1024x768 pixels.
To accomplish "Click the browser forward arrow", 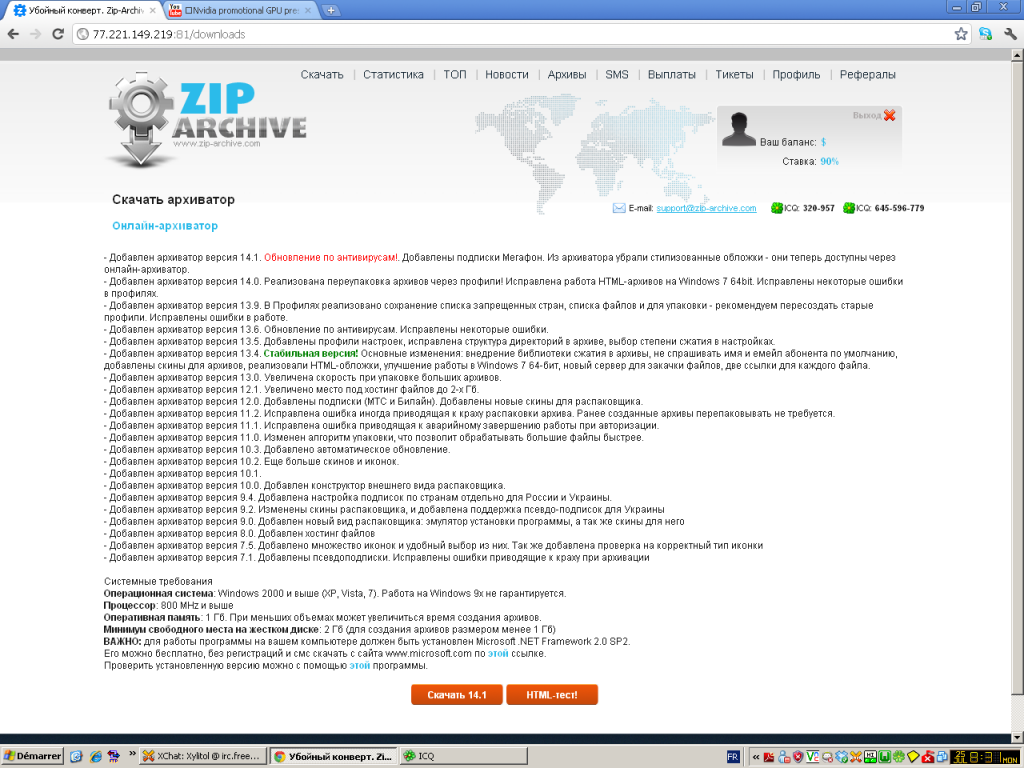I will (35, 34).
